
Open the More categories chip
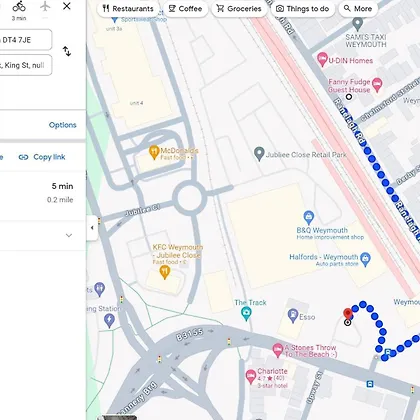pos(358,9)
